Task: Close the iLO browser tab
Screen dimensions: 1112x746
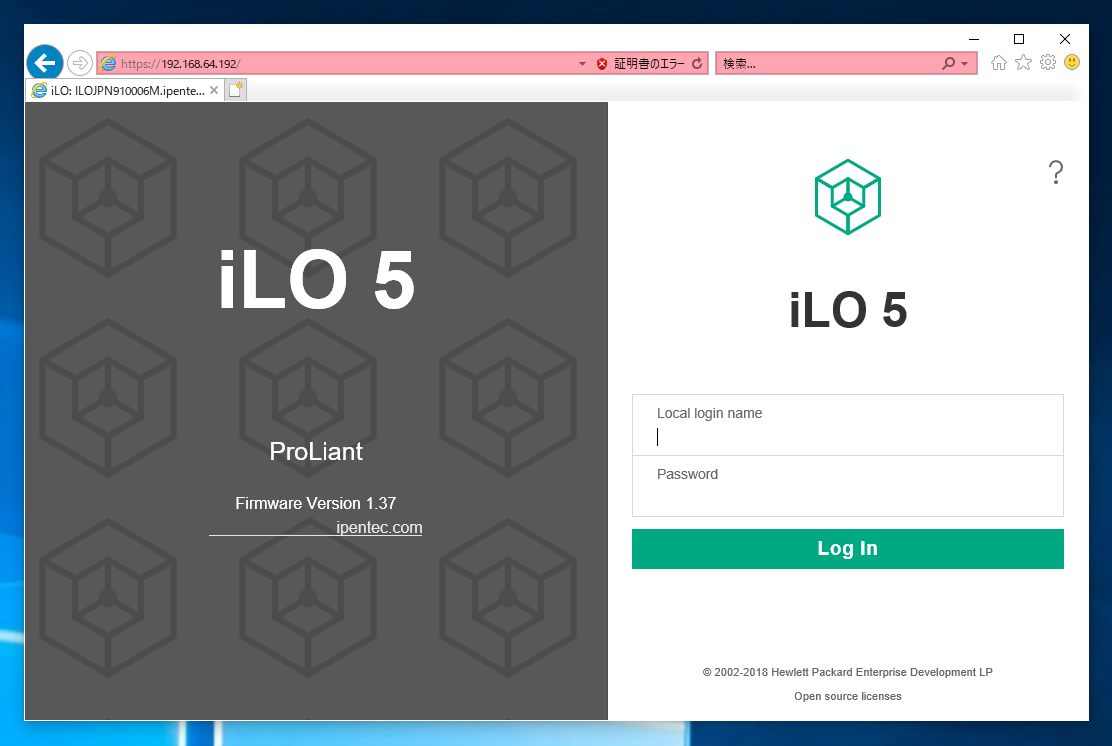Action: point(214,90)
